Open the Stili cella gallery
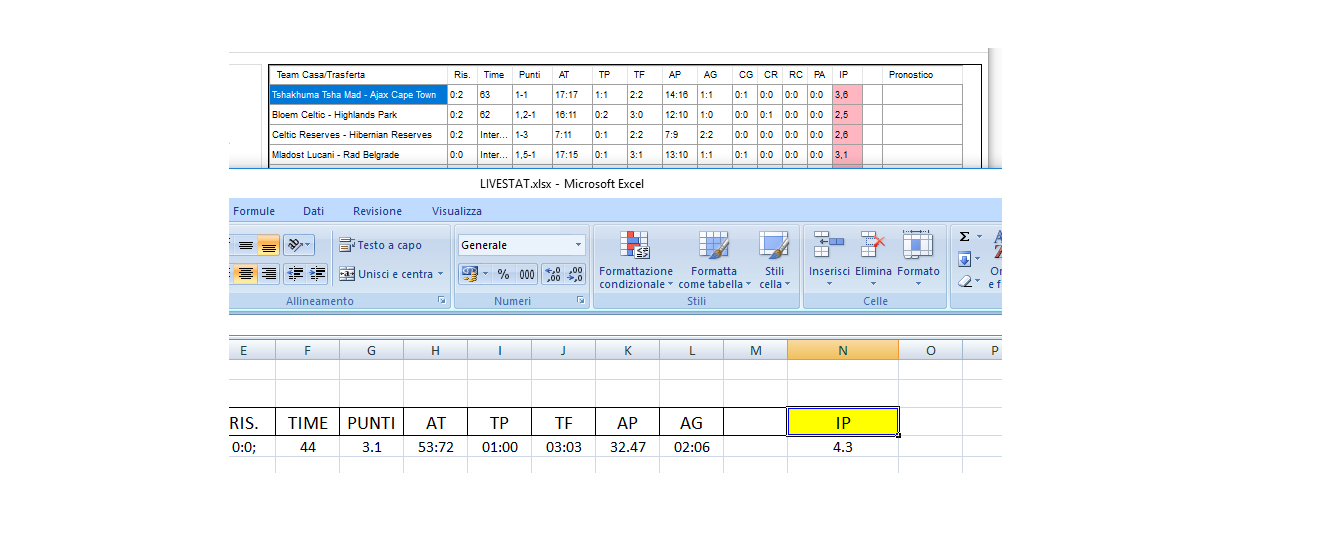This screenshot has width=1330, height=548. coord(774,260)
